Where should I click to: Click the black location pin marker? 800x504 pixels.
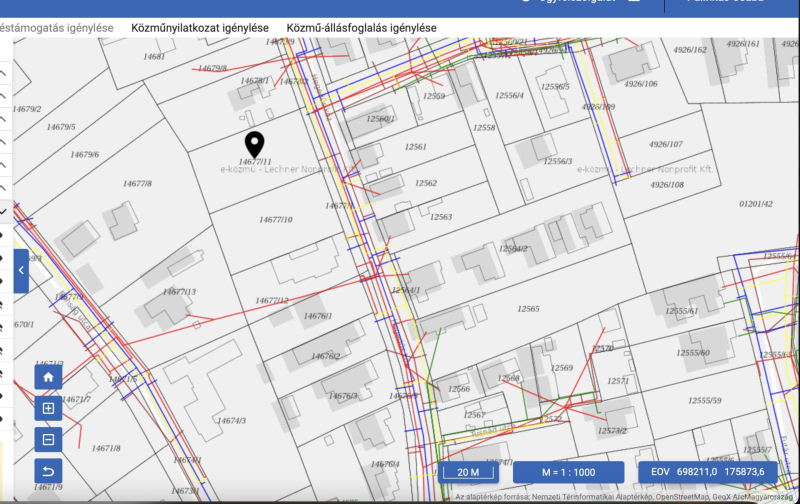255,145
